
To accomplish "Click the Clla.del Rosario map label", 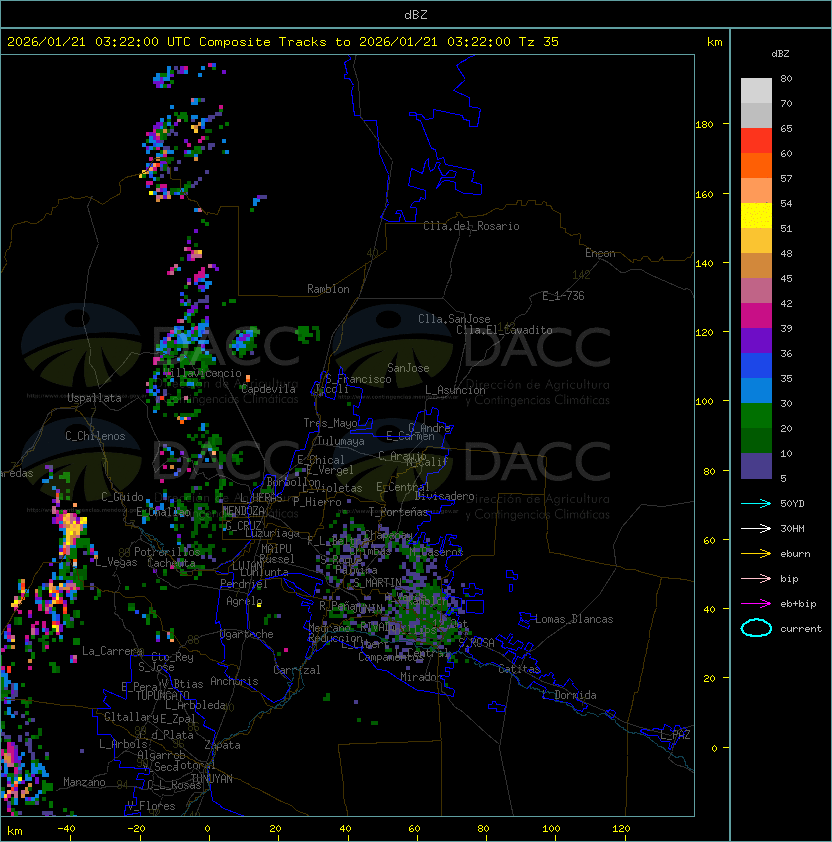I will click(471, 226).
